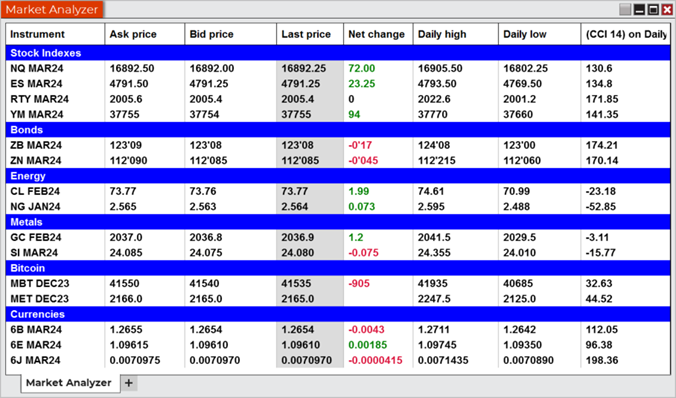Sort by Ask price column header
This screenshot has height=398, width=676.
pyautogui.click(x=144, y=34)
